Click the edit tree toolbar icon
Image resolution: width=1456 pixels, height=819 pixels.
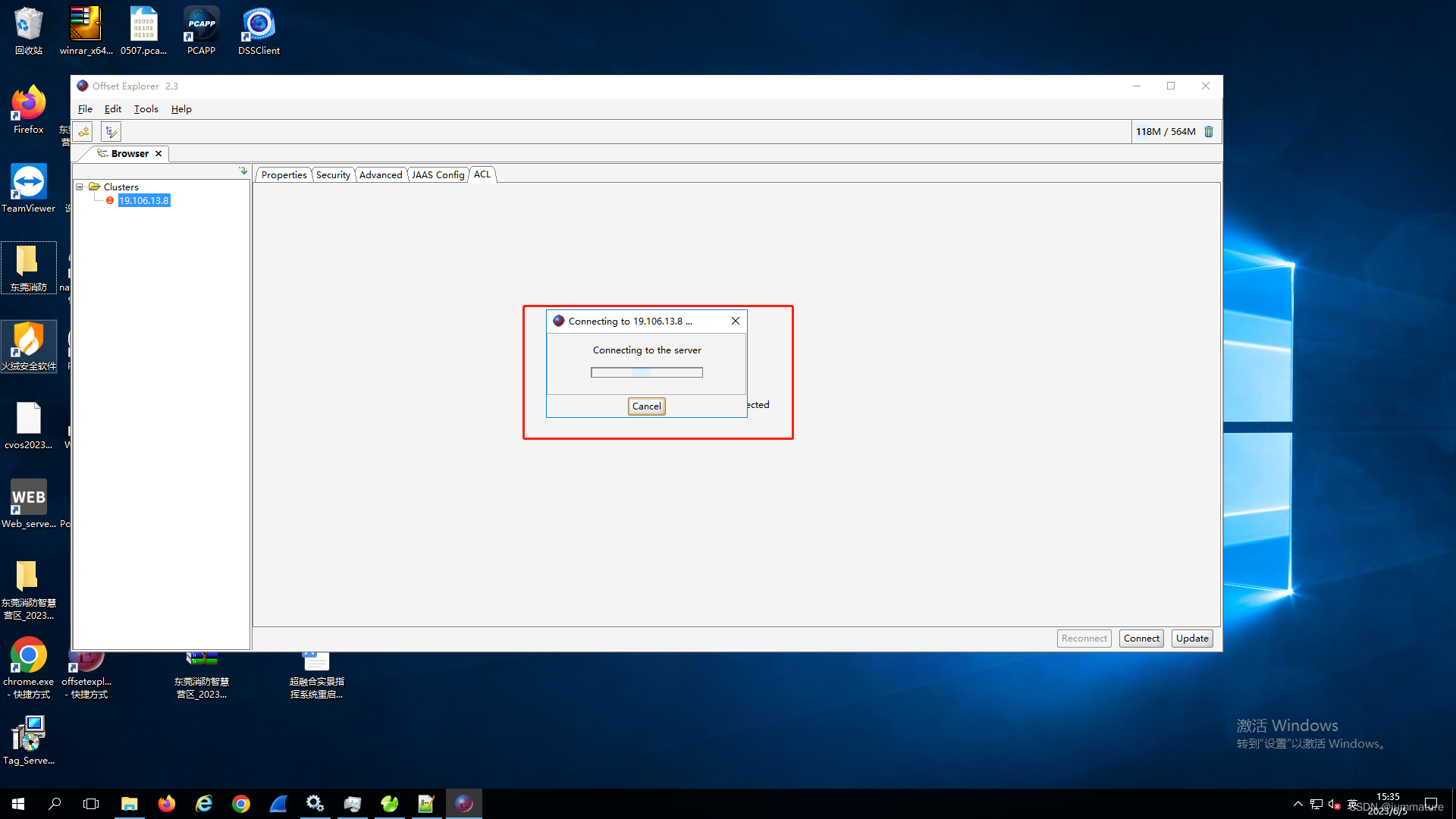111,132
